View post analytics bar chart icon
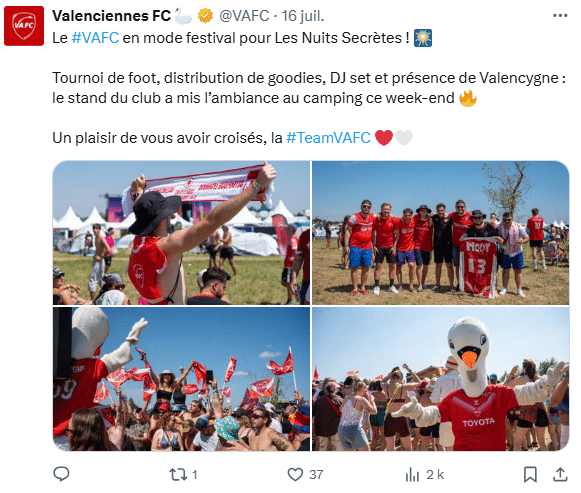 click(412, 474)
